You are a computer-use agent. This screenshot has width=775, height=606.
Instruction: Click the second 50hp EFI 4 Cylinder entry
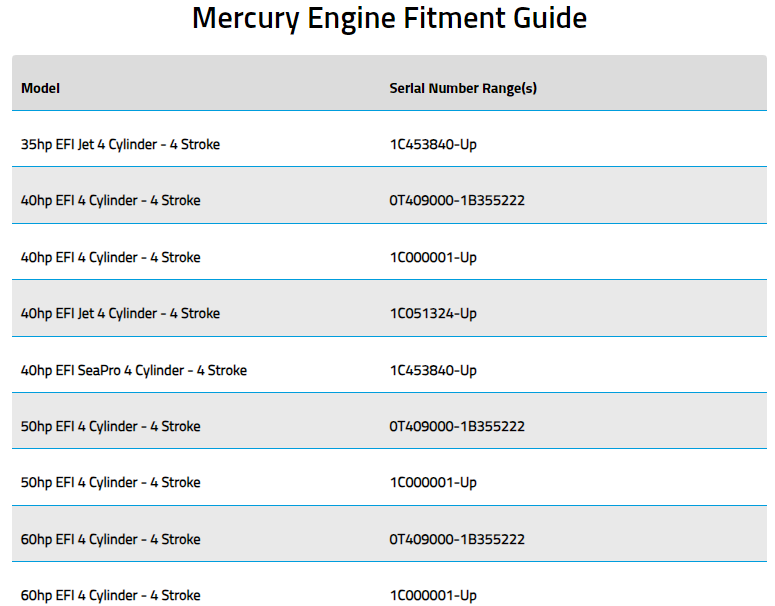111,482
